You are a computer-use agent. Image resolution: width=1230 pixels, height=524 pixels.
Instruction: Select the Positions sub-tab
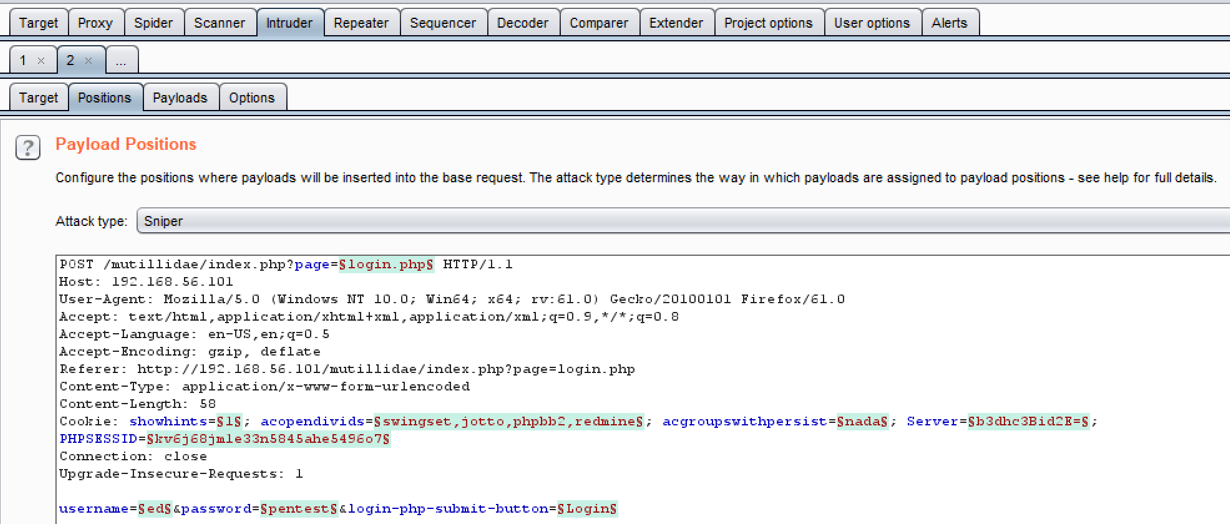tap(104, 97)
